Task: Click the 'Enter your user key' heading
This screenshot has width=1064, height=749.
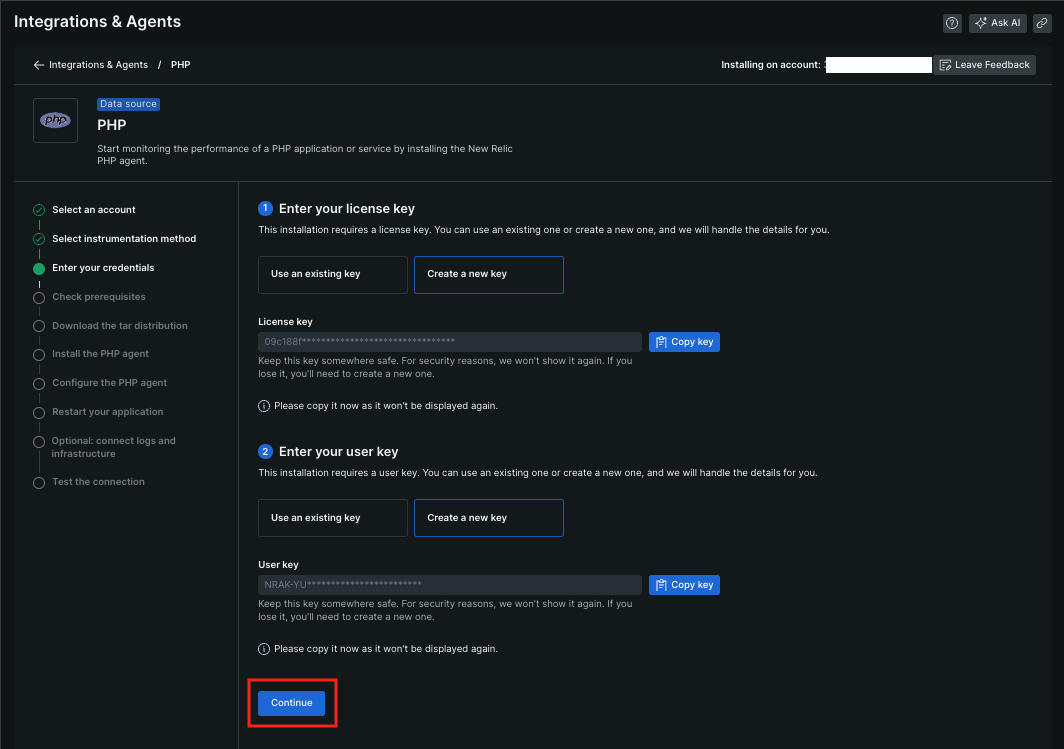Action: (x=339, y=452)
